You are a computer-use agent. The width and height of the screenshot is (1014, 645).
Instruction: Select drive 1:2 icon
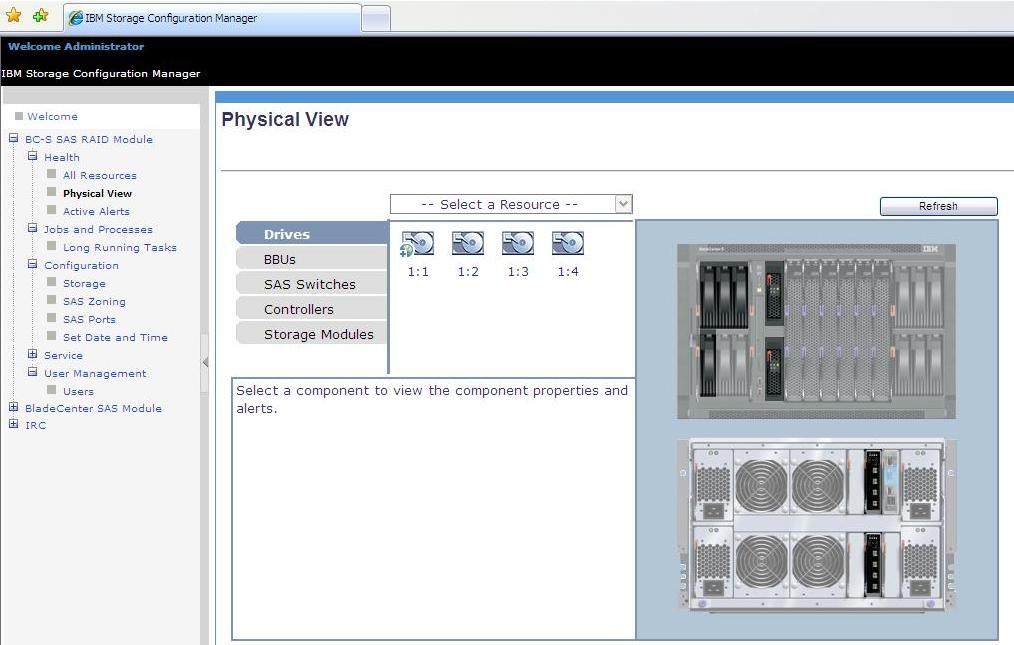[468, 243]
